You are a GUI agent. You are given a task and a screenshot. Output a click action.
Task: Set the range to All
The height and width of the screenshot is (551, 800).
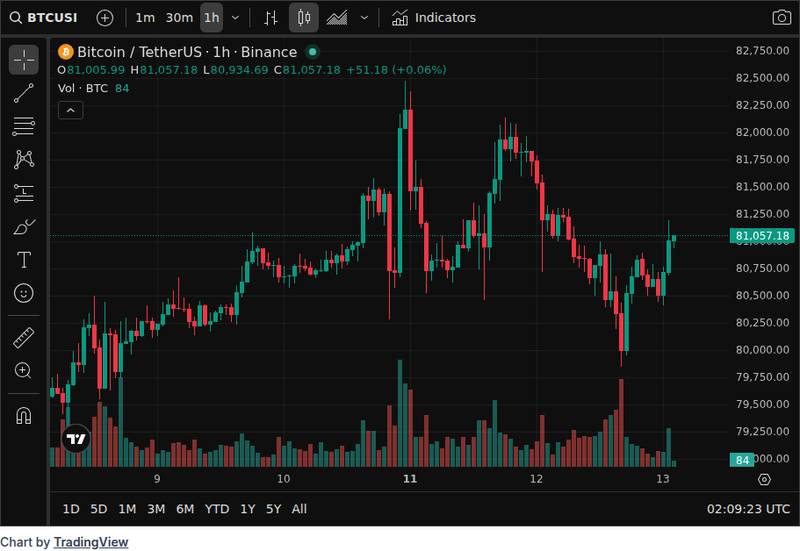click(x=299, y=509)
